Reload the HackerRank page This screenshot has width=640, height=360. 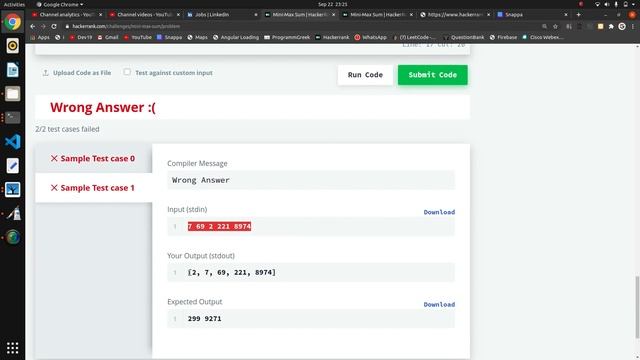click(x=54, y=26)
